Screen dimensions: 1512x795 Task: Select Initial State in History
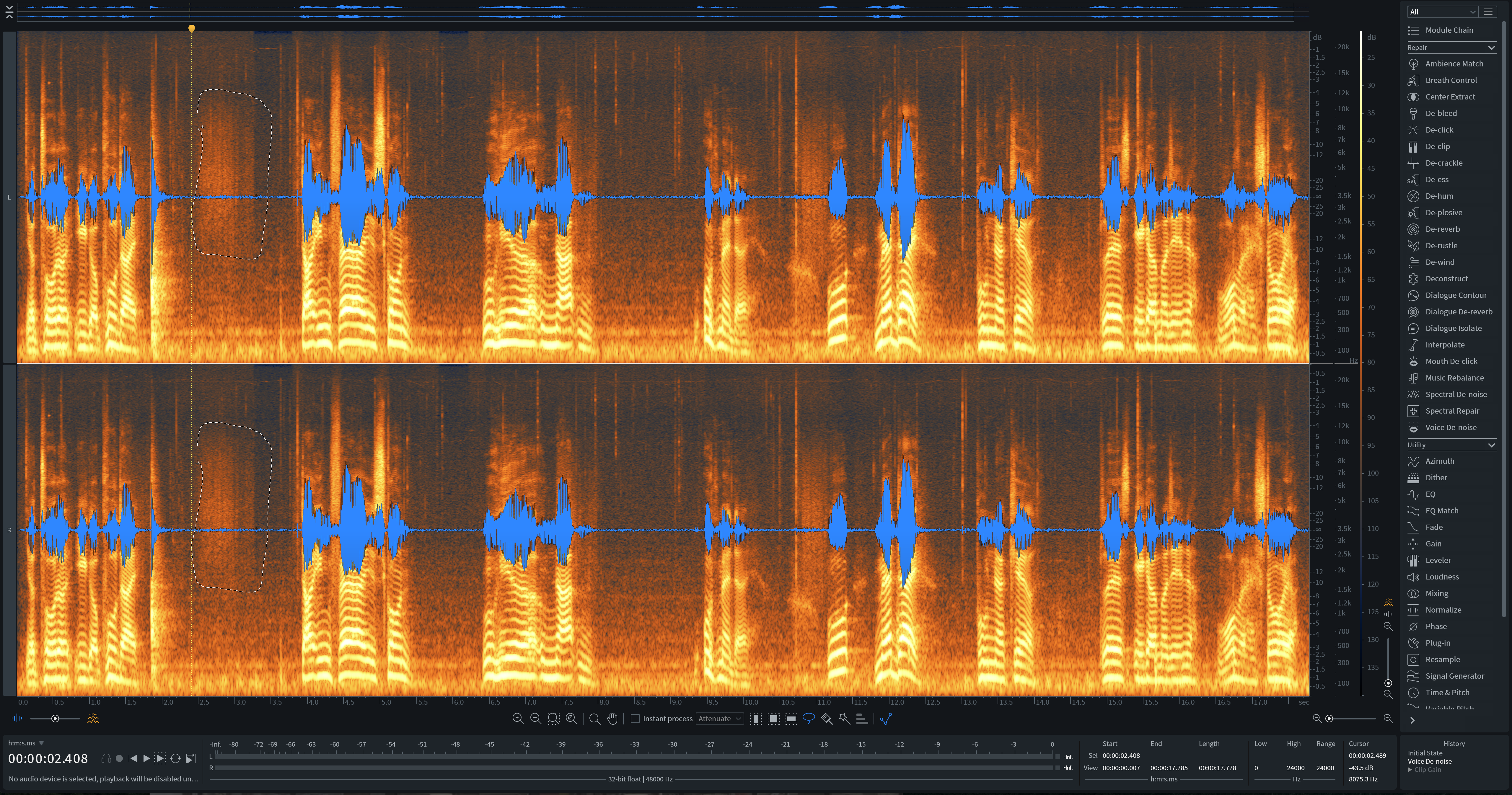(1425, 753)
